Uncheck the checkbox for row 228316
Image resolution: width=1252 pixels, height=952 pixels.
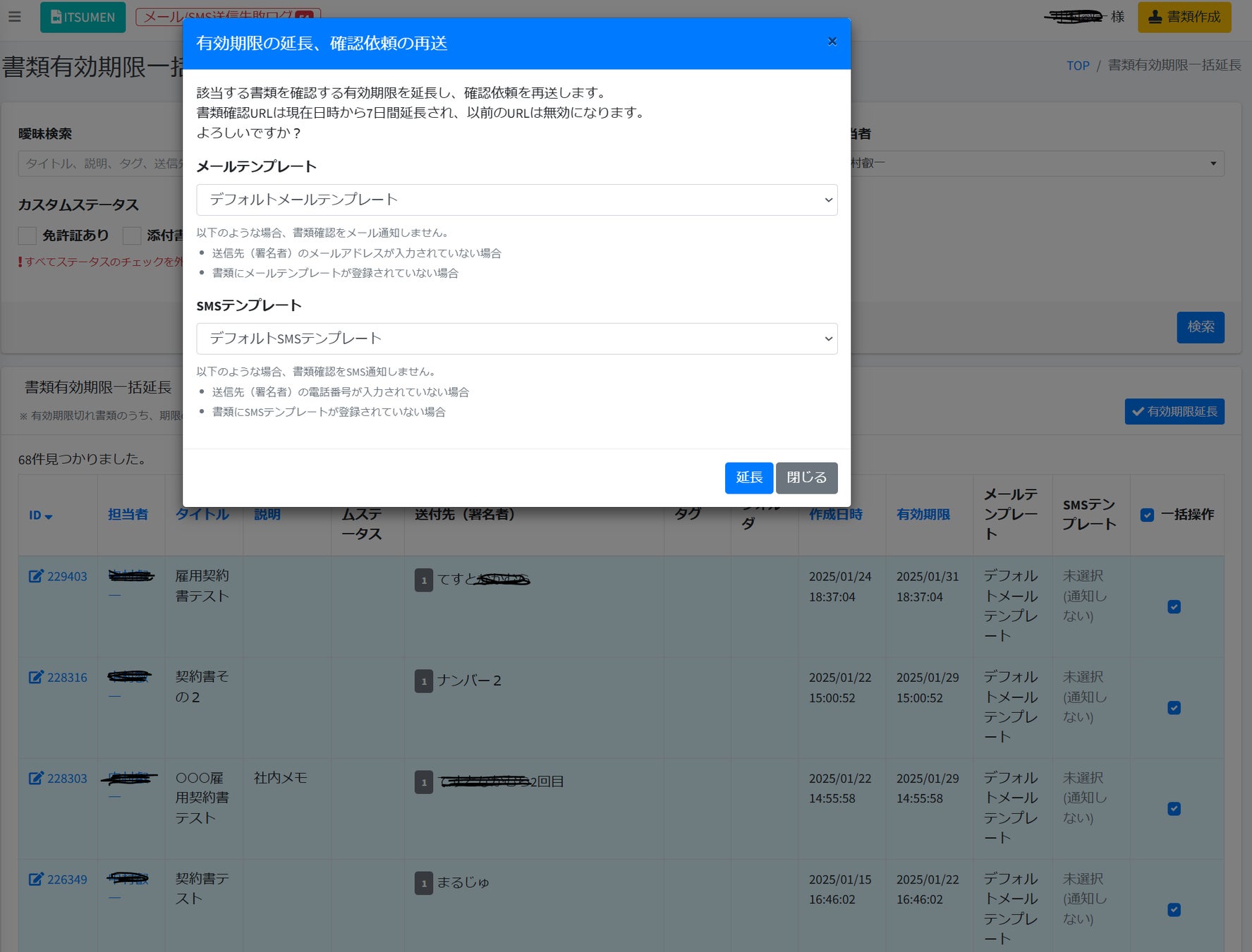1174,707
